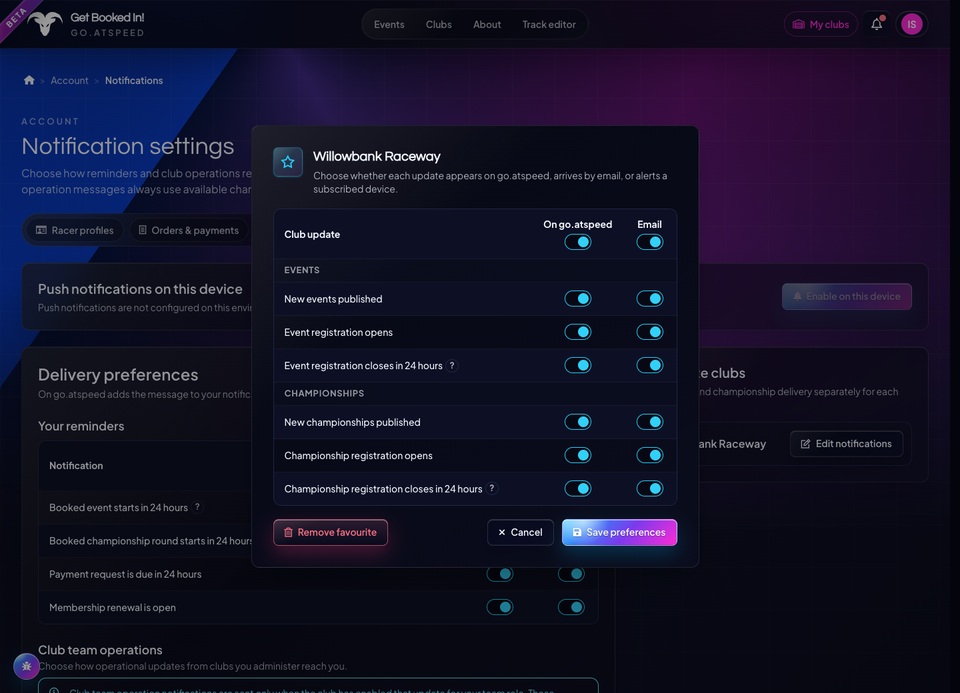
Task: Click Save preferences button
Action: 619,533
